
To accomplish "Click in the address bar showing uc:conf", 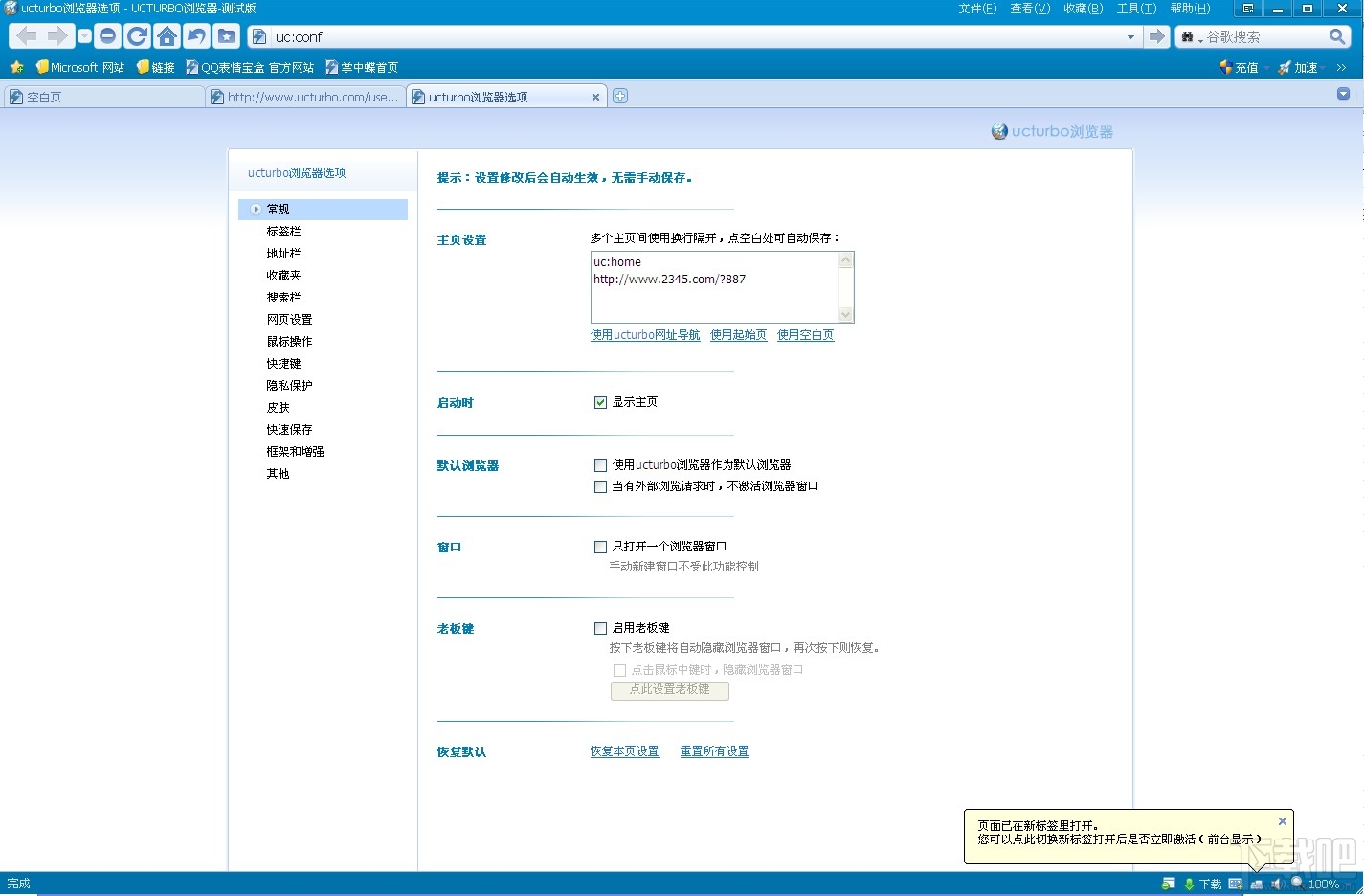I will [x=697, y=36].
